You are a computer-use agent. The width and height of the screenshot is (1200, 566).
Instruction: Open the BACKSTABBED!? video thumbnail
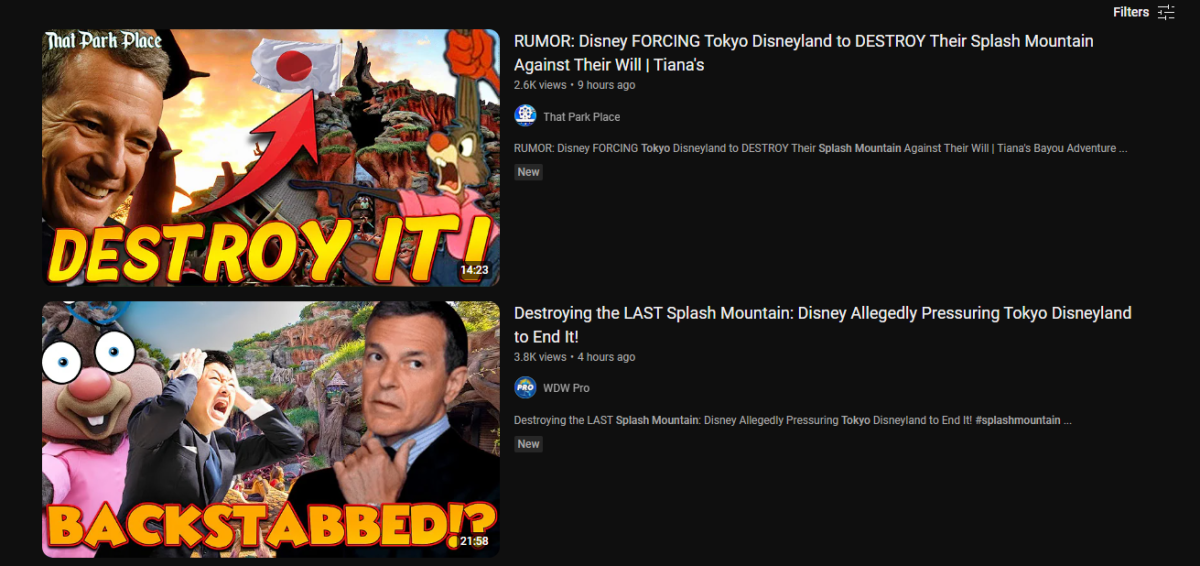pyautogui.click(x=271, y=430)
